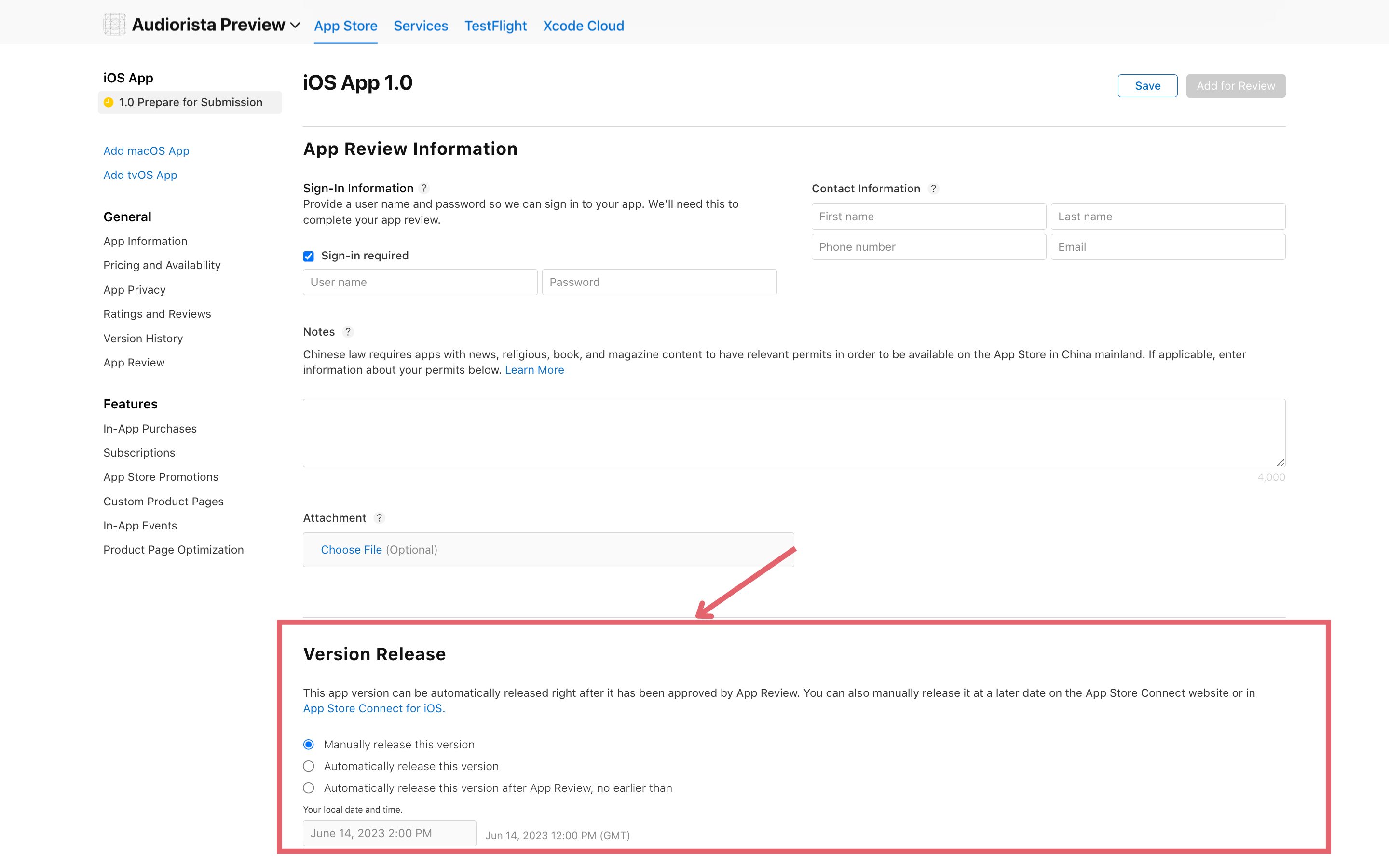View Version History
The image size is (1389, 868).
click(x=143, y=338)
